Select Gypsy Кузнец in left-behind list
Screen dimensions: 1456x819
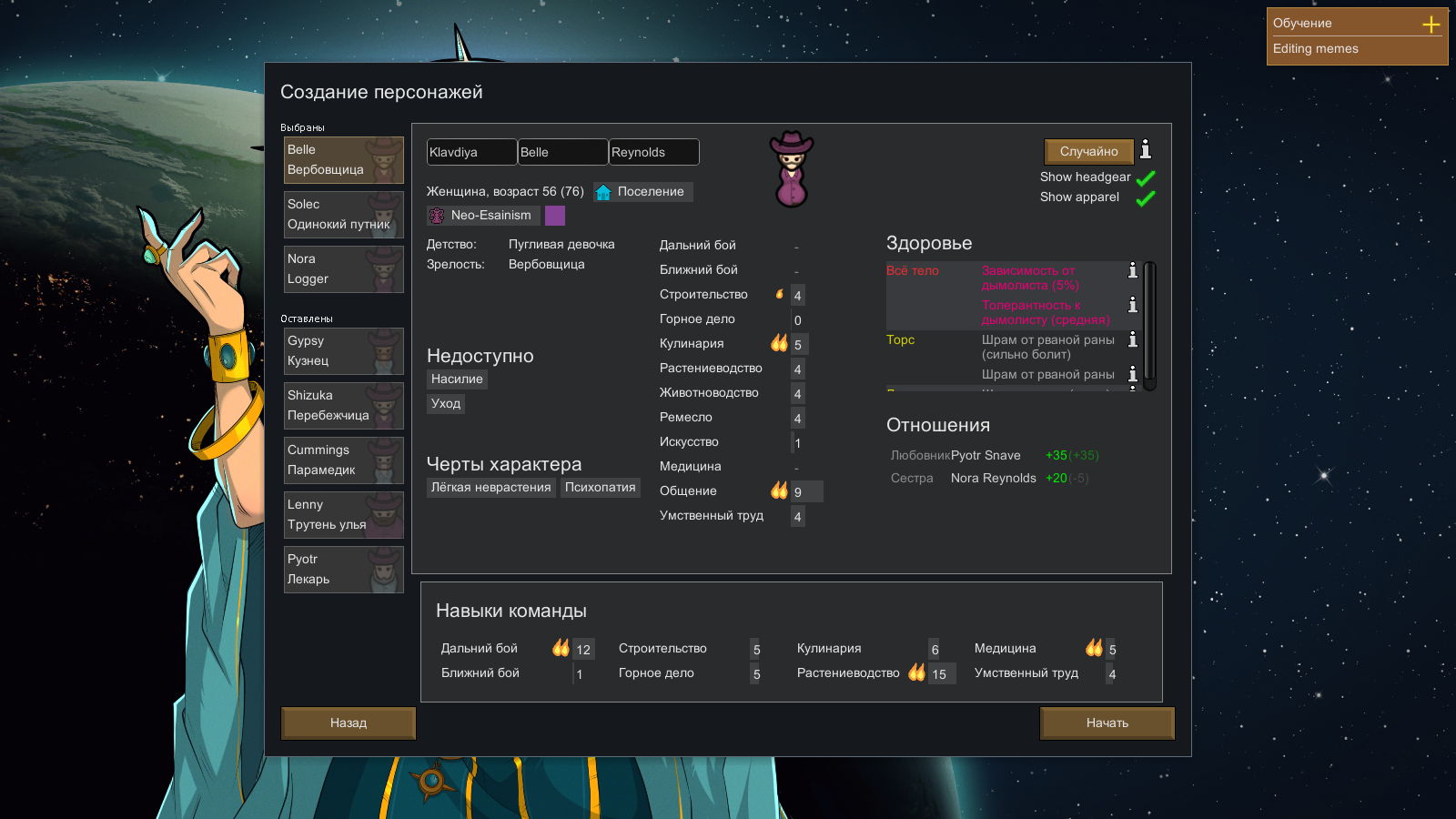pos(344,351)
